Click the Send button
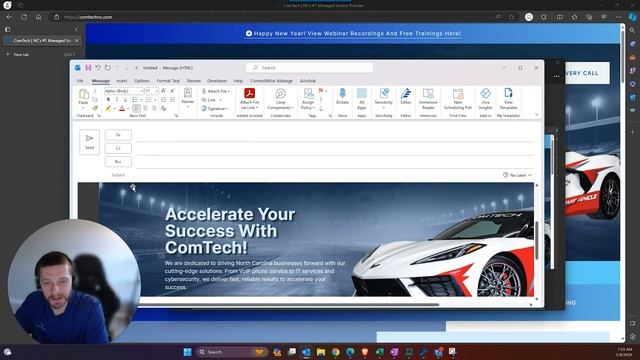Image resolution: width=640 pixels, height=360 pixels. pos(89,142)
